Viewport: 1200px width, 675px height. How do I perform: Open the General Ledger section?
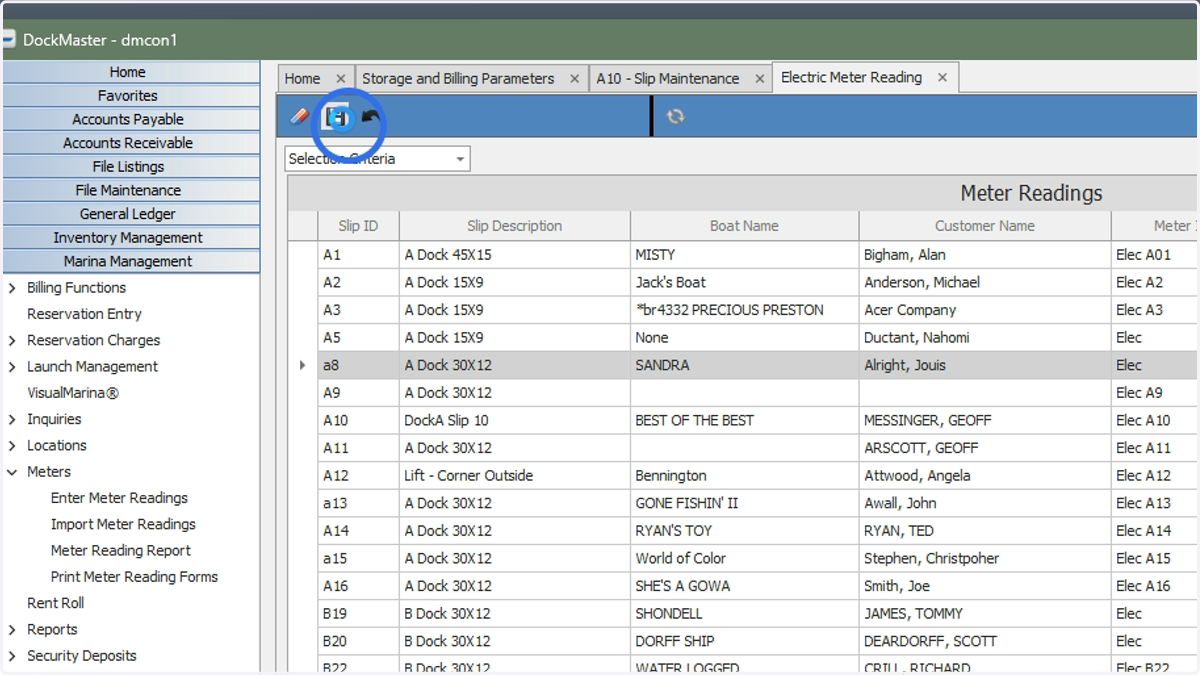(x=131, y=214)
